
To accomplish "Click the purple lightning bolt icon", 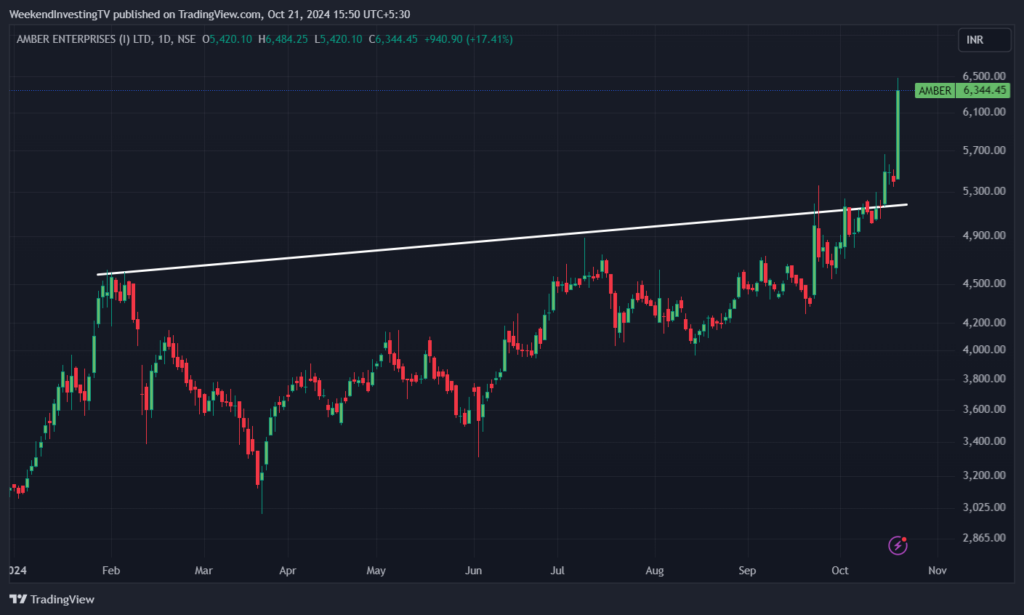I will 898,545.
